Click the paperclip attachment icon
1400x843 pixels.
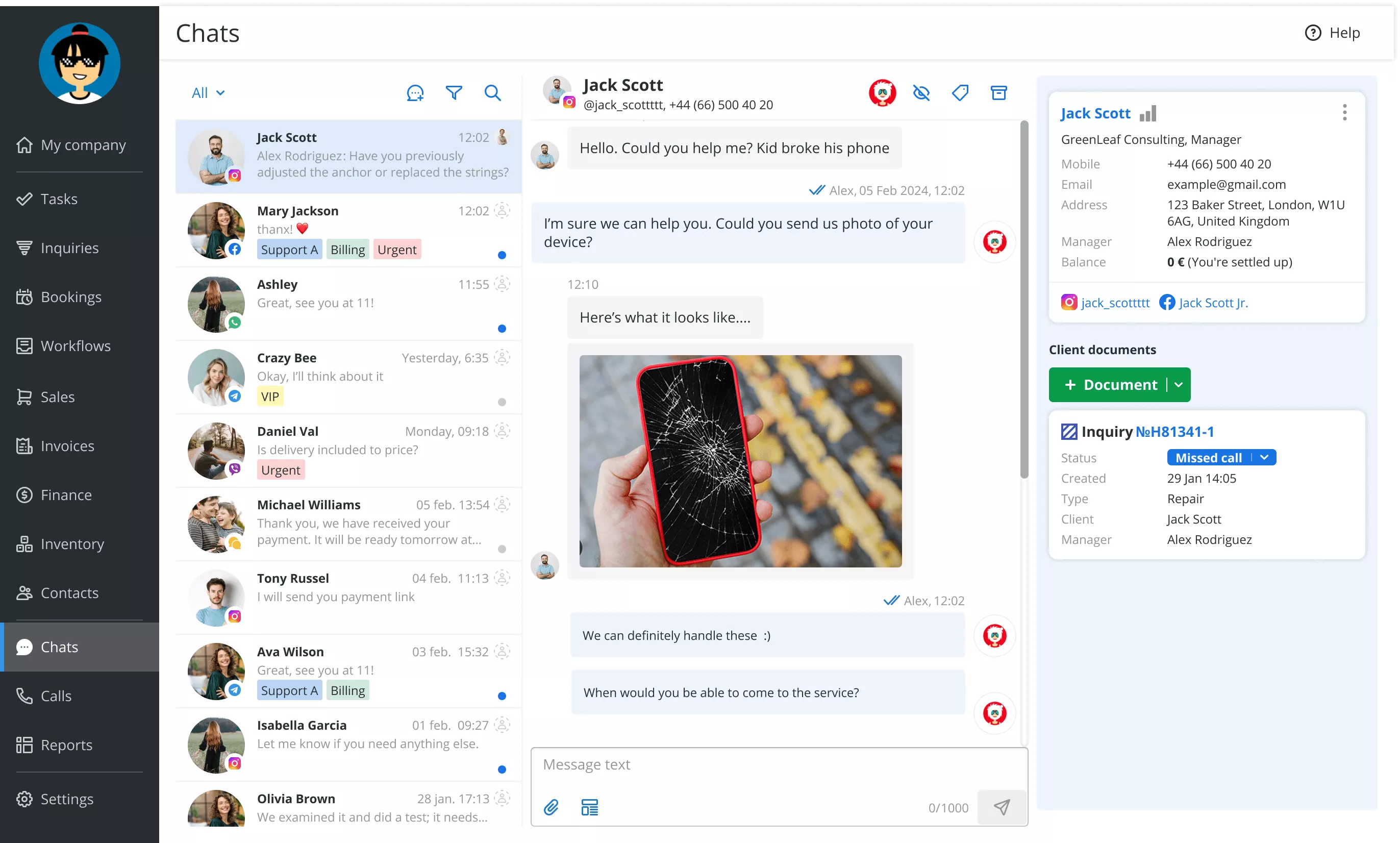[551, 807]
